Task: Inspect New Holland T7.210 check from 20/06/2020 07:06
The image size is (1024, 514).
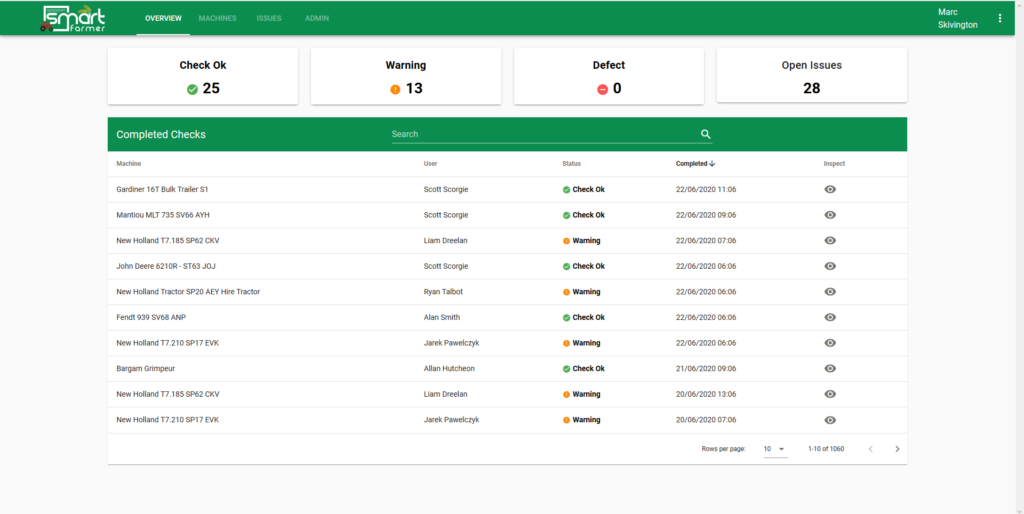Action: [x=830, y=420]
